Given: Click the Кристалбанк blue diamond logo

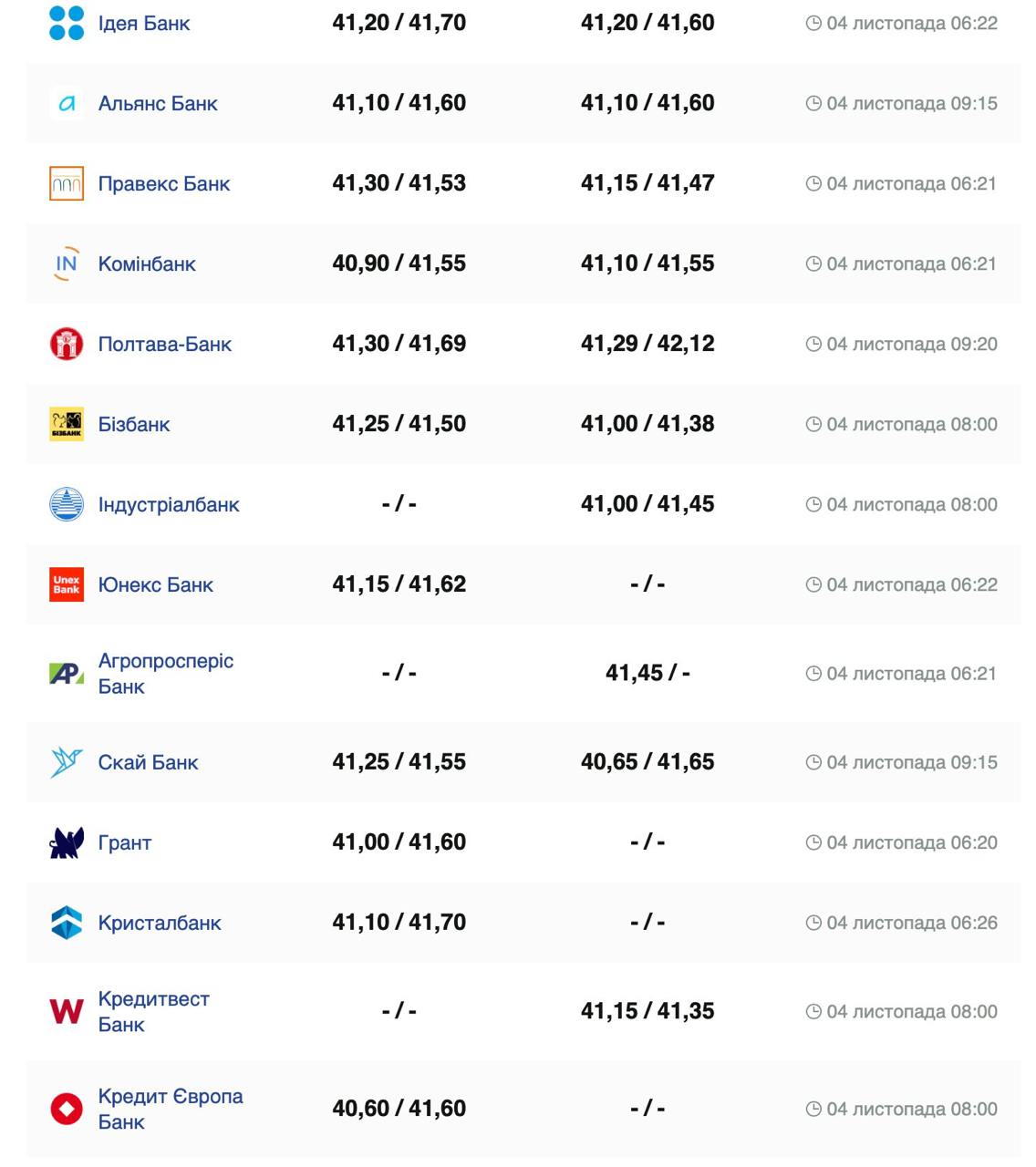Looking at the screenshot, I should (x=67, y=923).
